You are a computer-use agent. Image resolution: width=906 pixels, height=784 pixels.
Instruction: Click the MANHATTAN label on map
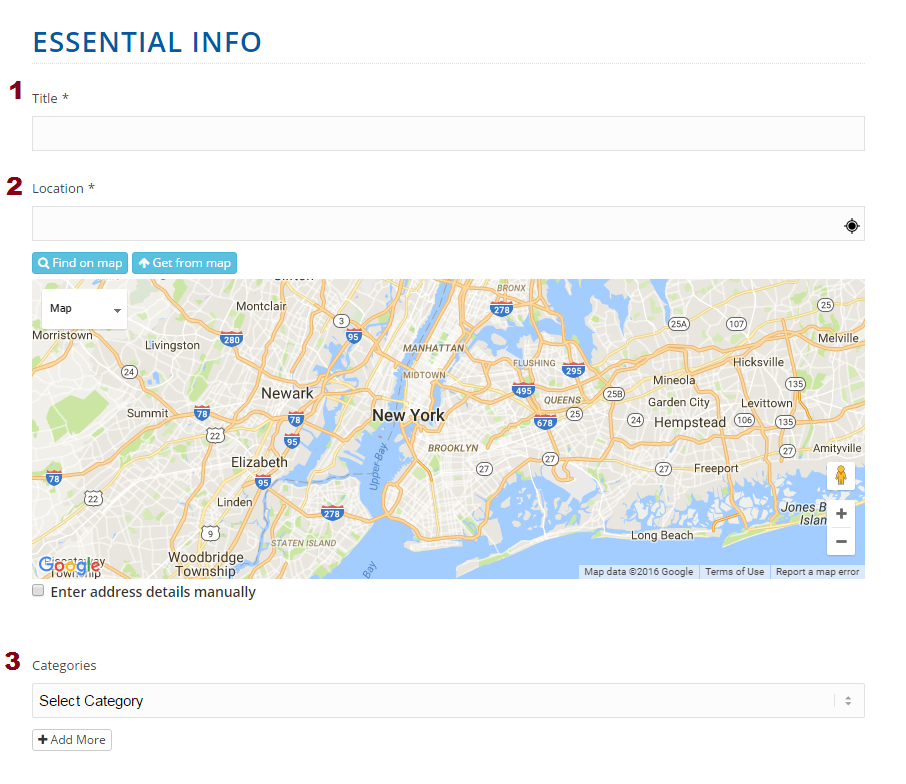click(433, 348)
